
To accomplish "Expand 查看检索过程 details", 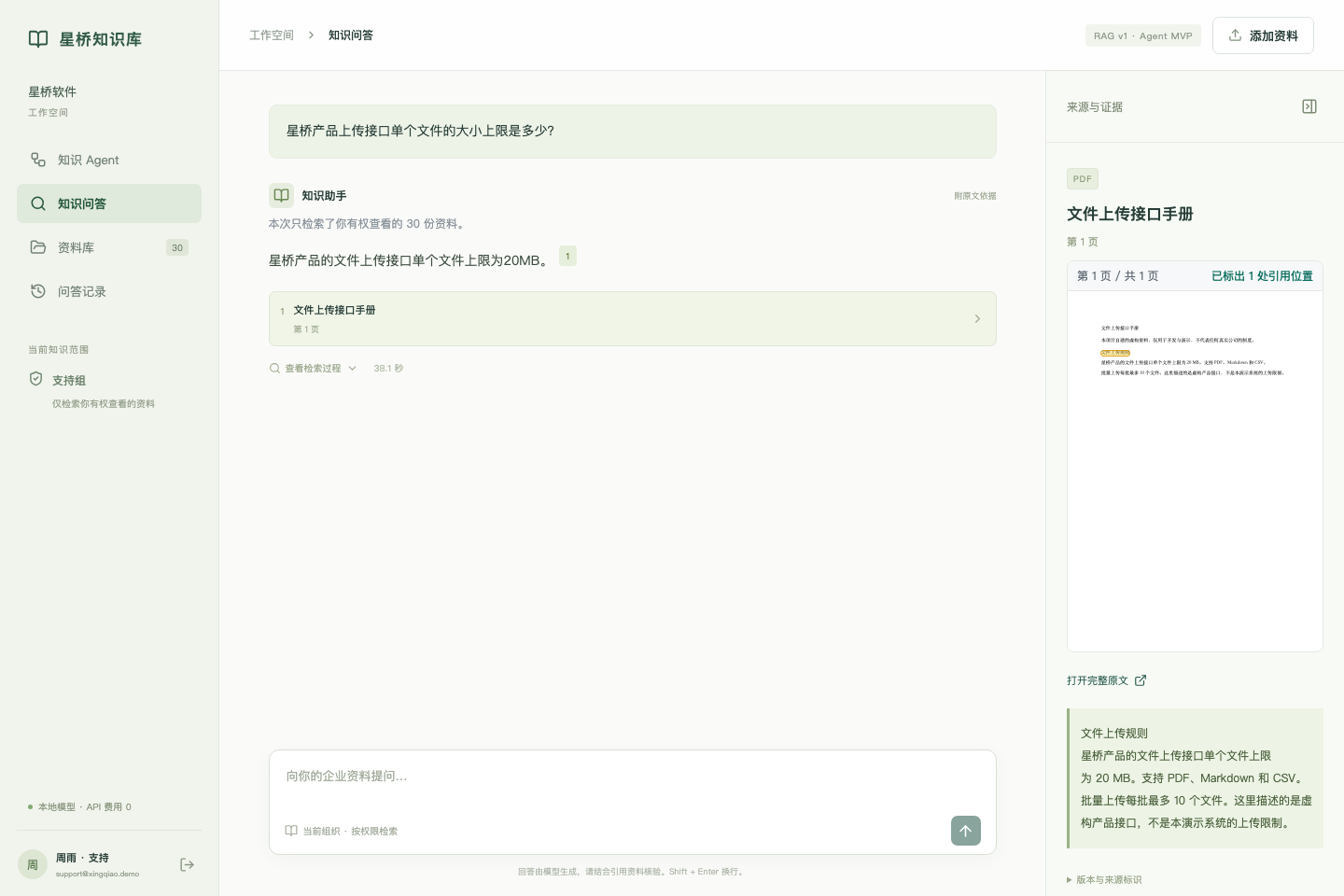I will (314, 368).
